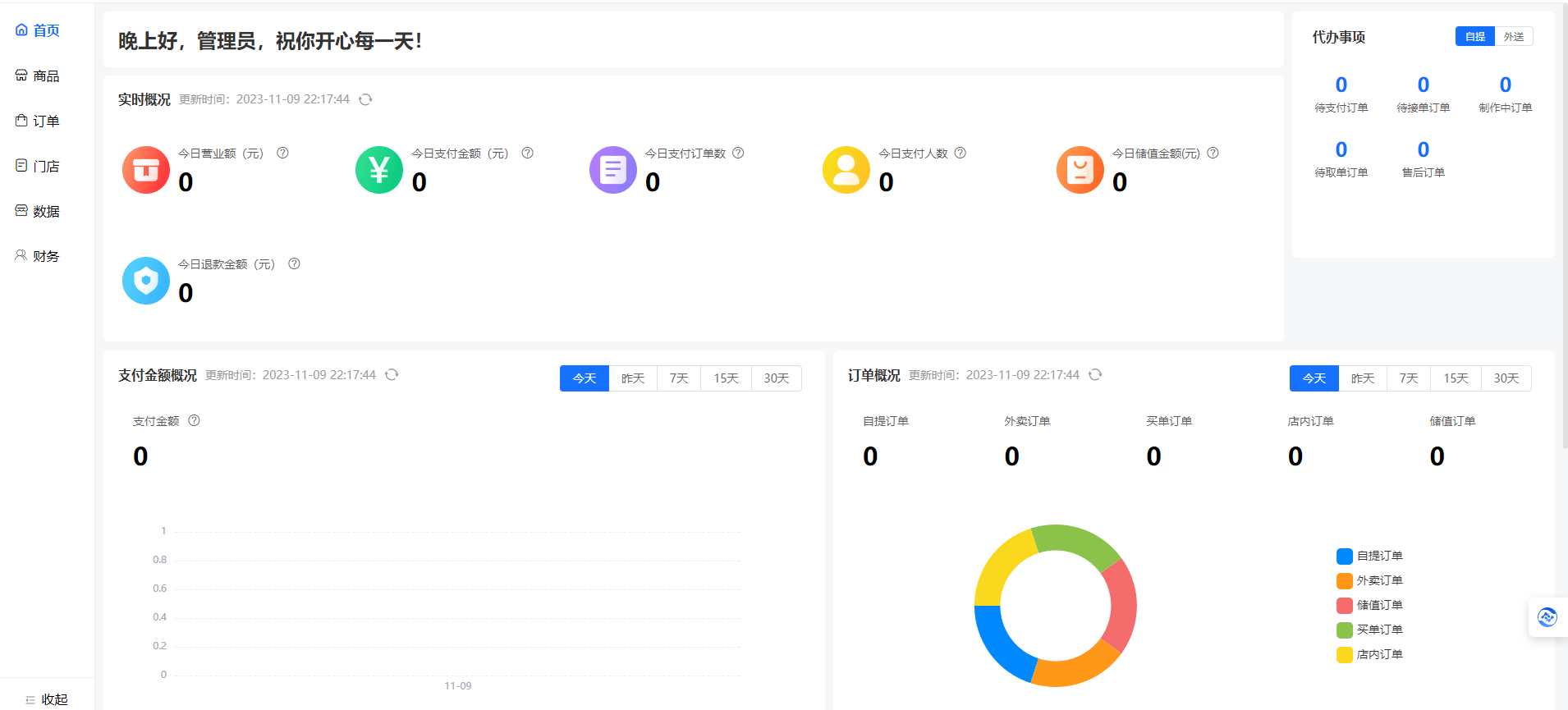This screenshot has height=710, width=1568.
Task: Select 今天 in 订单概况
Action: 1314,378
